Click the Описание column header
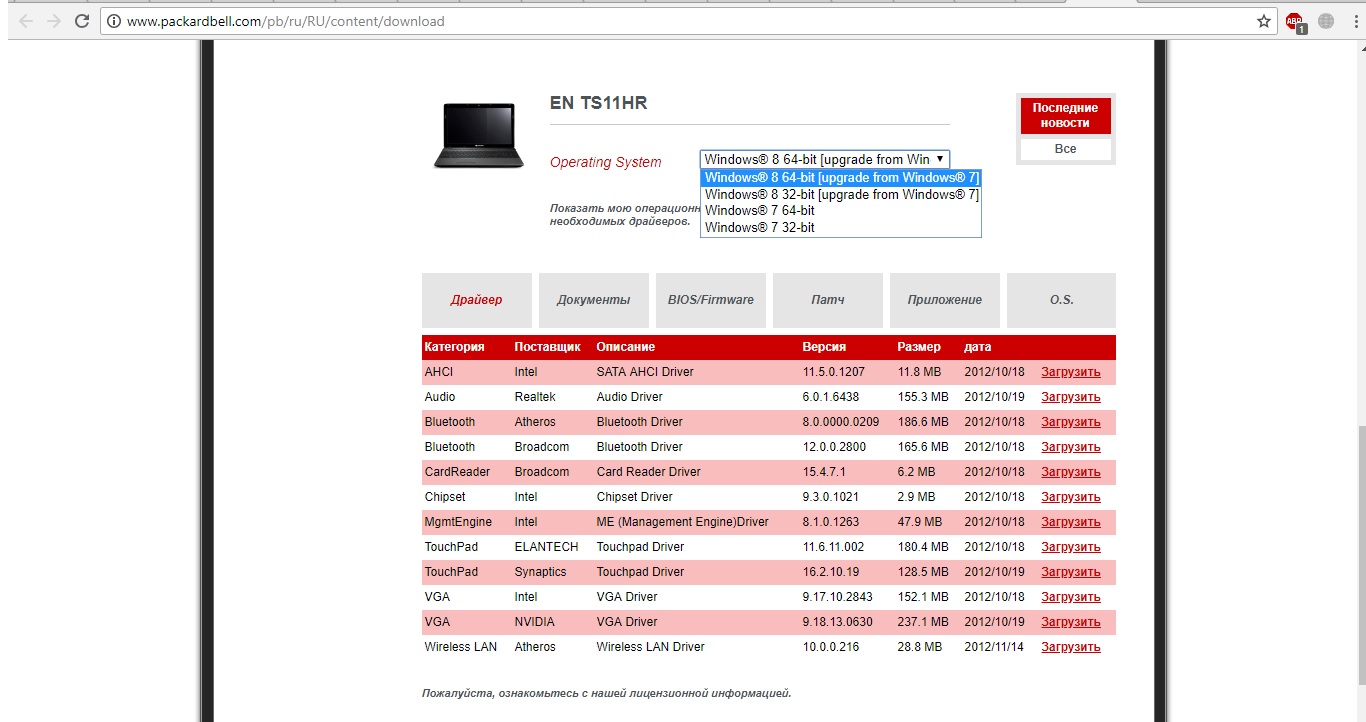Viewport: 1366px width, 722px height. 626,347
